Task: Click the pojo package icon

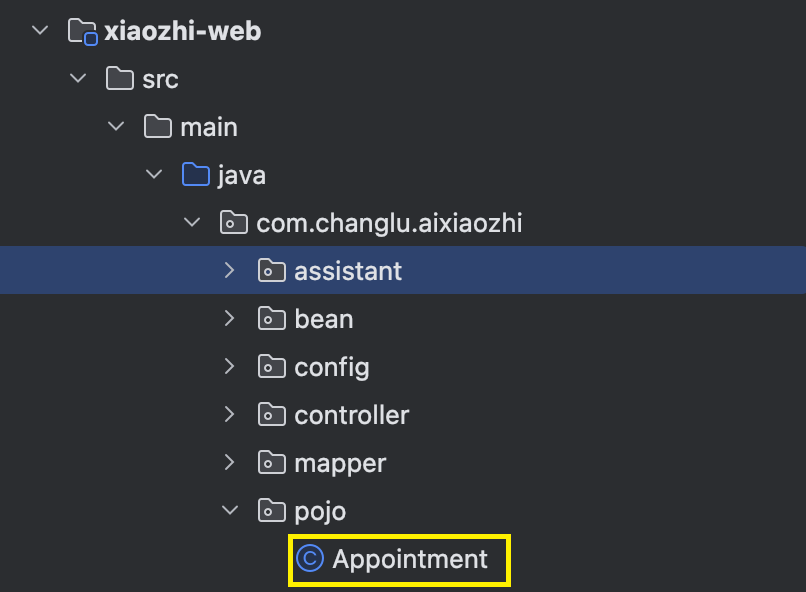Action: pyautogui.click(x=271, y=510)
